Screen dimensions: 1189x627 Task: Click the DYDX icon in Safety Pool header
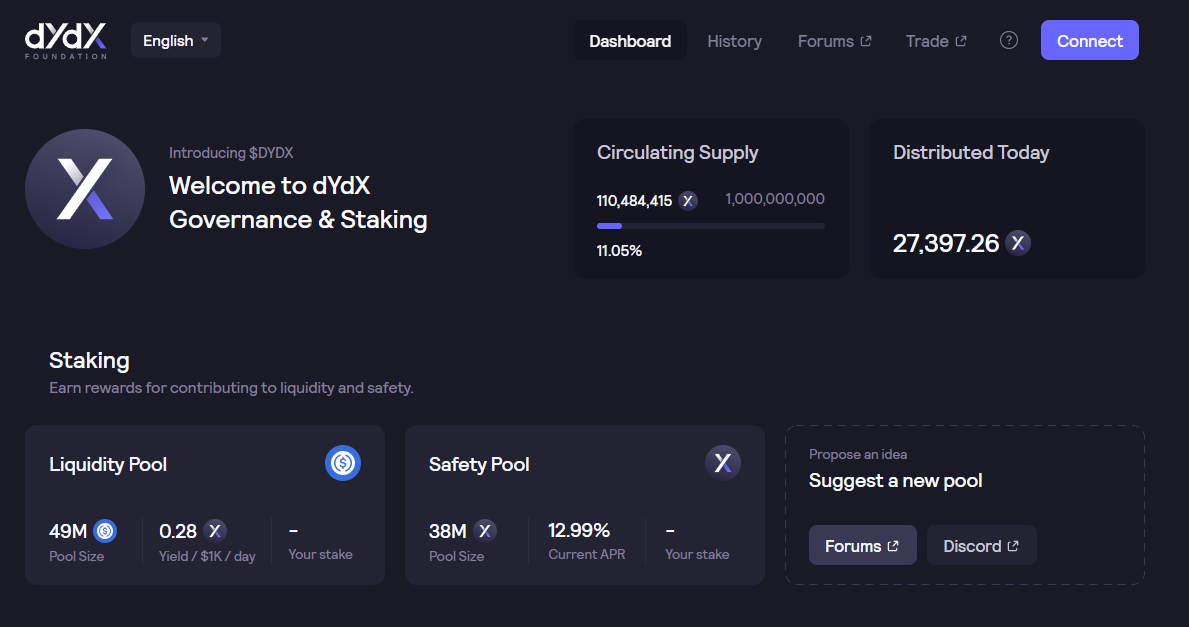(x=723, y=463)
